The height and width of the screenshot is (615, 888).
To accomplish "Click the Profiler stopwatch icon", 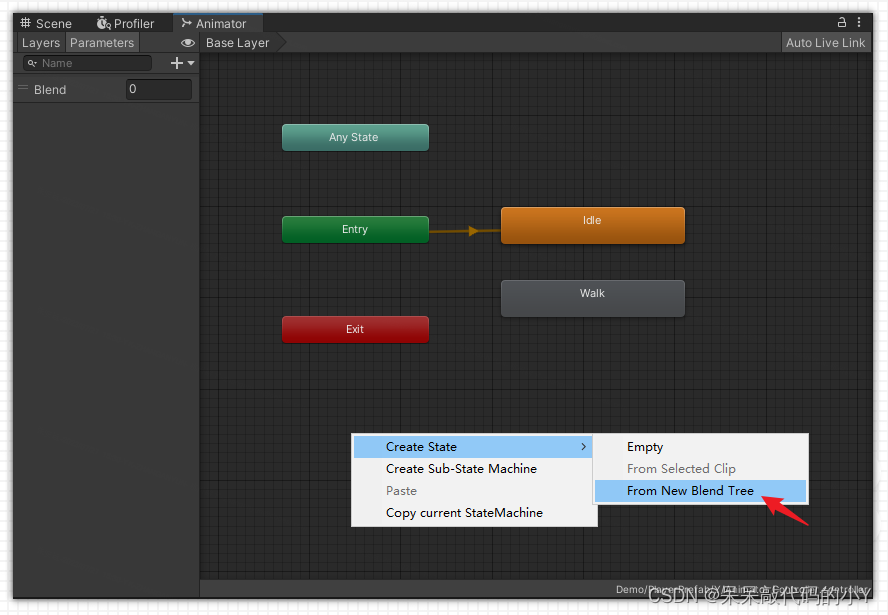I will [x=103, y=23].
